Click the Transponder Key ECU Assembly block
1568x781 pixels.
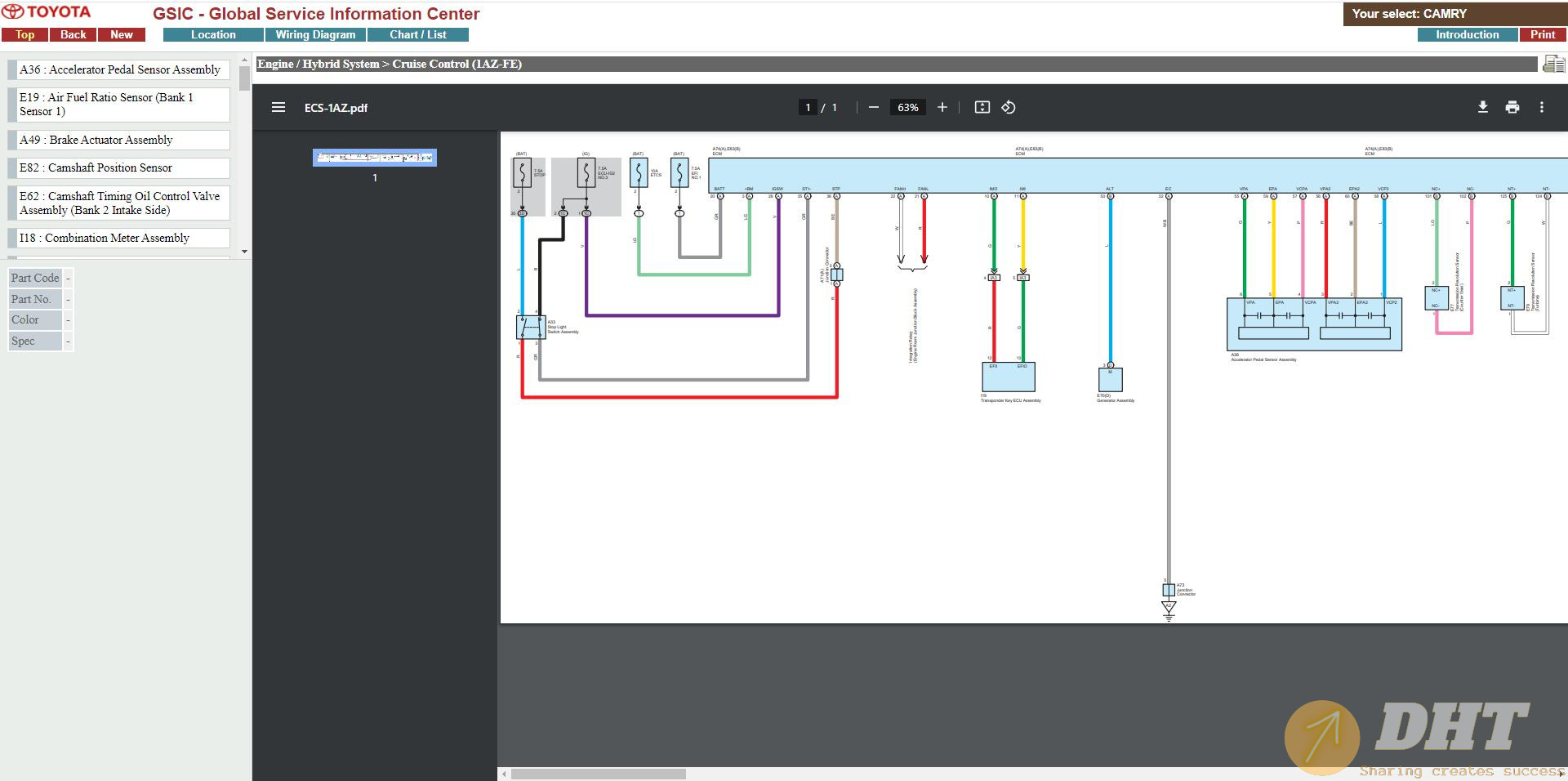tap(1008, 377)
